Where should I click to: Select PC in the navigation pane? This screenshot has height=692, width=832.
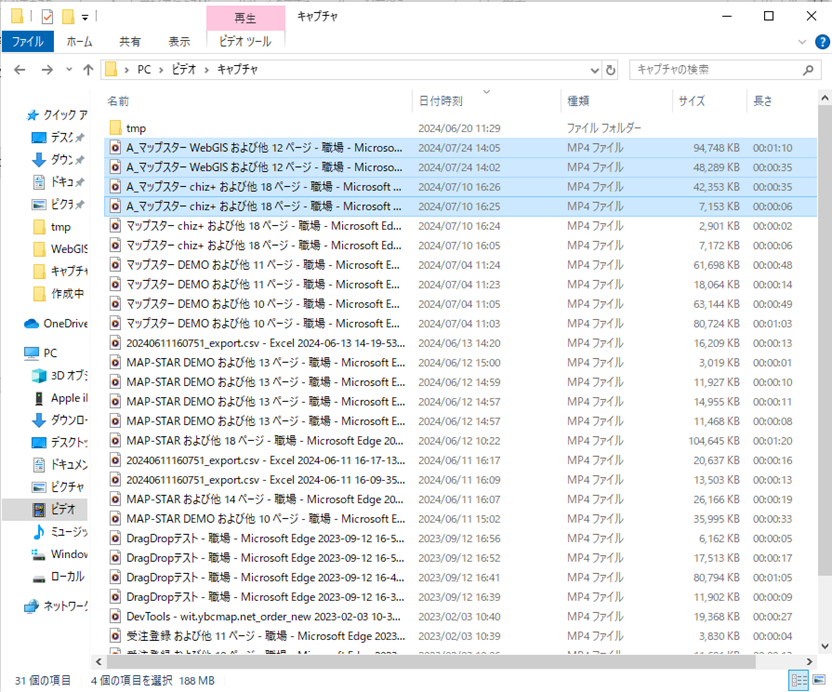click(41, 353)
